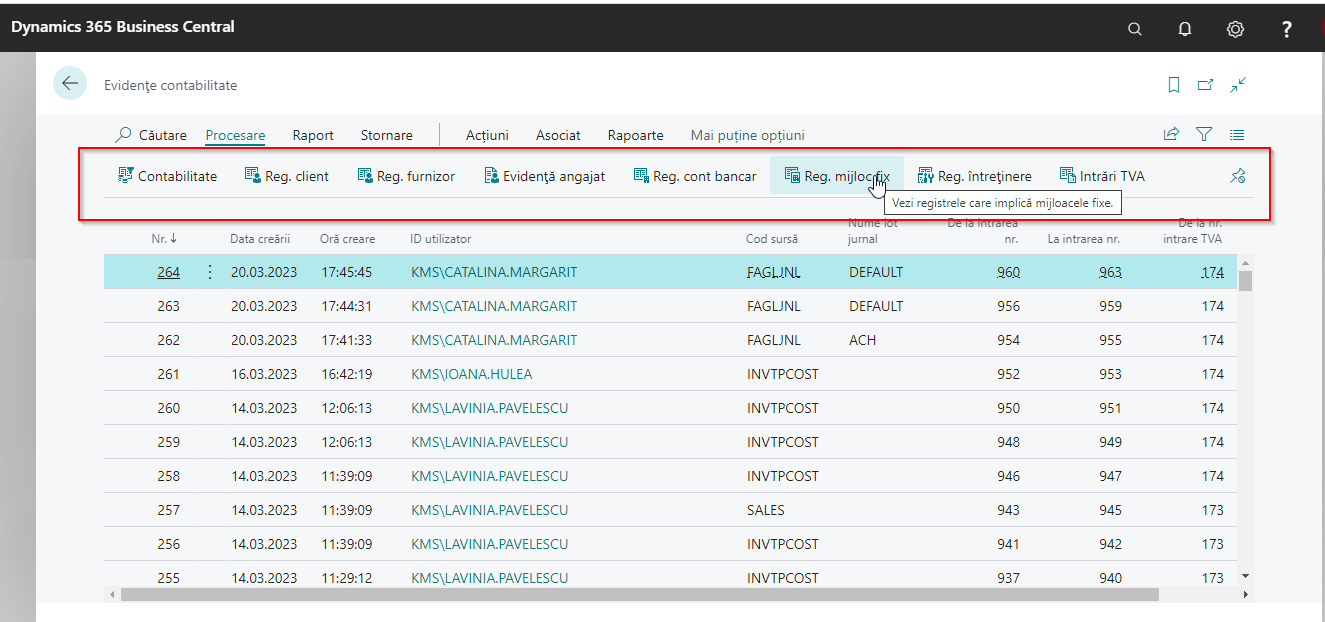The height and width of the screenshot is (622, 1325).
Task: Click the ID utilizator column header
Action: click(x=440, y=239)
